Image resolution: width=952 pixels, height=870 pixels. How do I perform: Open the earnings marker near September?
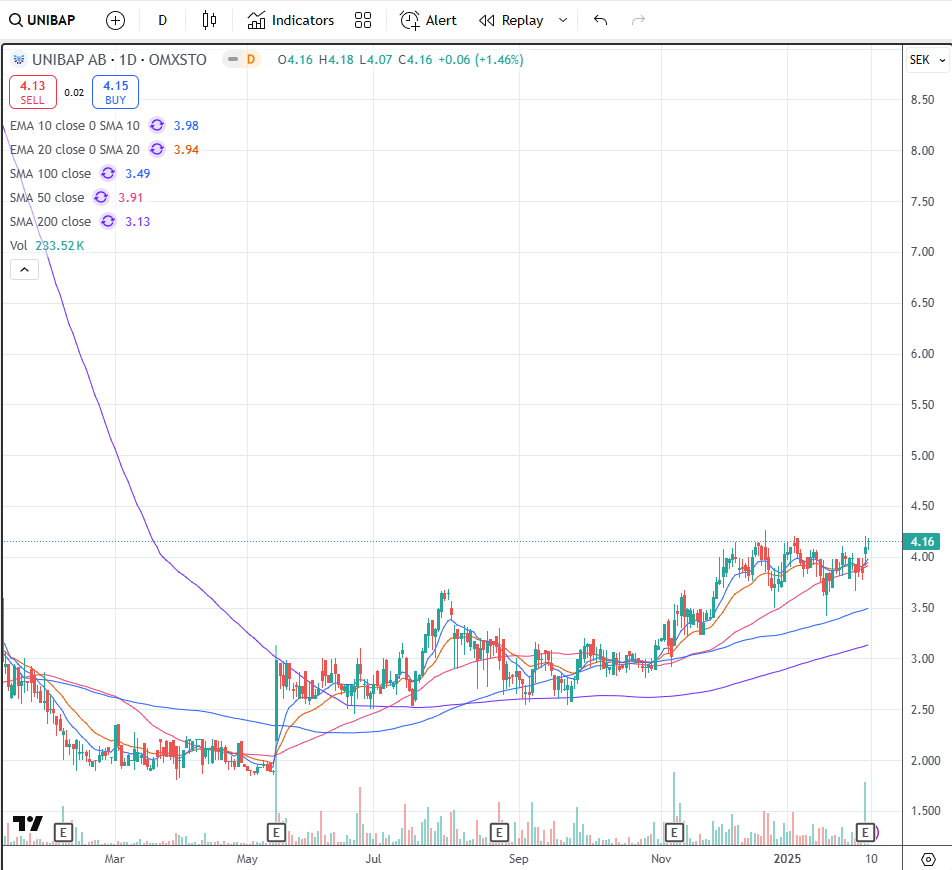(x=499, y=832)
